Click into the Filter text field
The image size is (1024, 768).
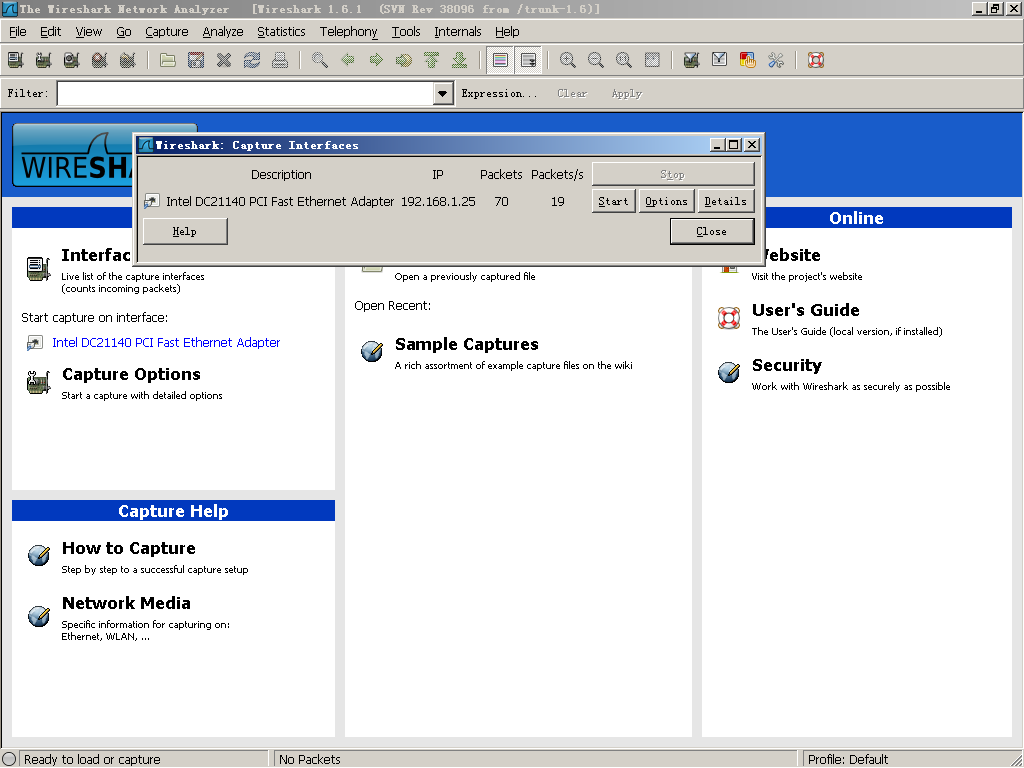pos(245,93)
